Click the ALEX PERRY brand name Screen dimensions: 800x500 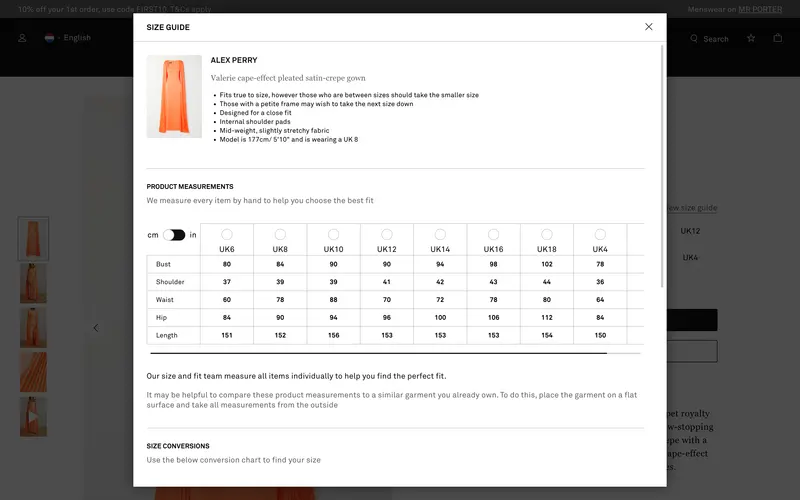[234, 60]
